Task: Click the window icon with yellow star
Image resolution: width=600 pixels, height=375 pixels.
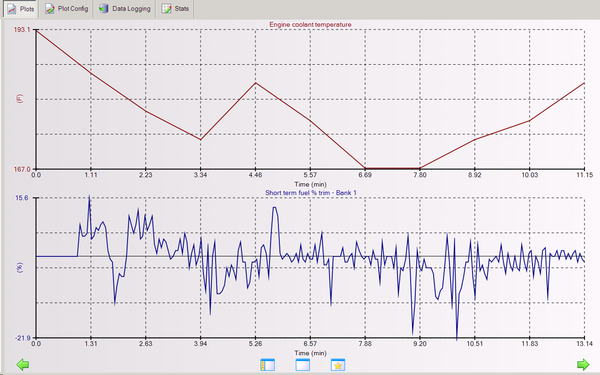Action: point(338,365)
